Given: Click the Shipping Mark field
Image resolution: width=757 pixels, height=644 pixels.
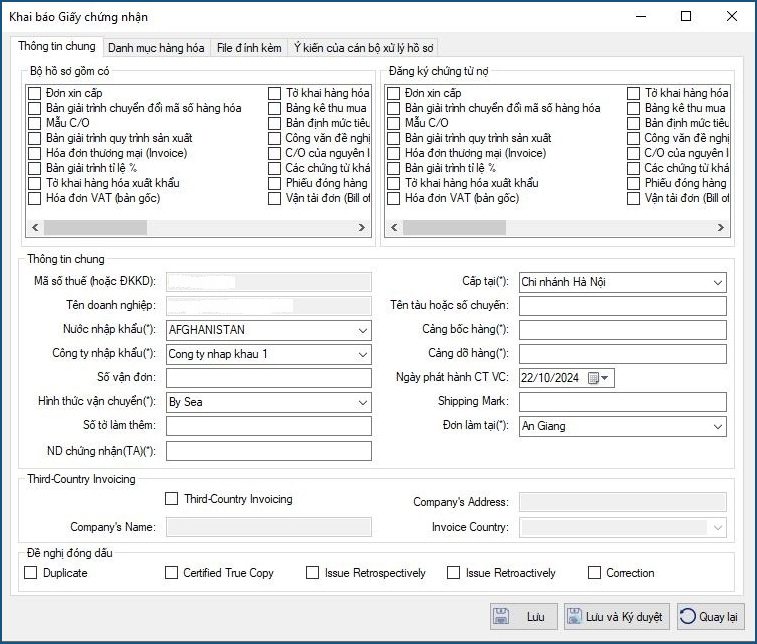Looking at the screenshot, I should [623, 402].
